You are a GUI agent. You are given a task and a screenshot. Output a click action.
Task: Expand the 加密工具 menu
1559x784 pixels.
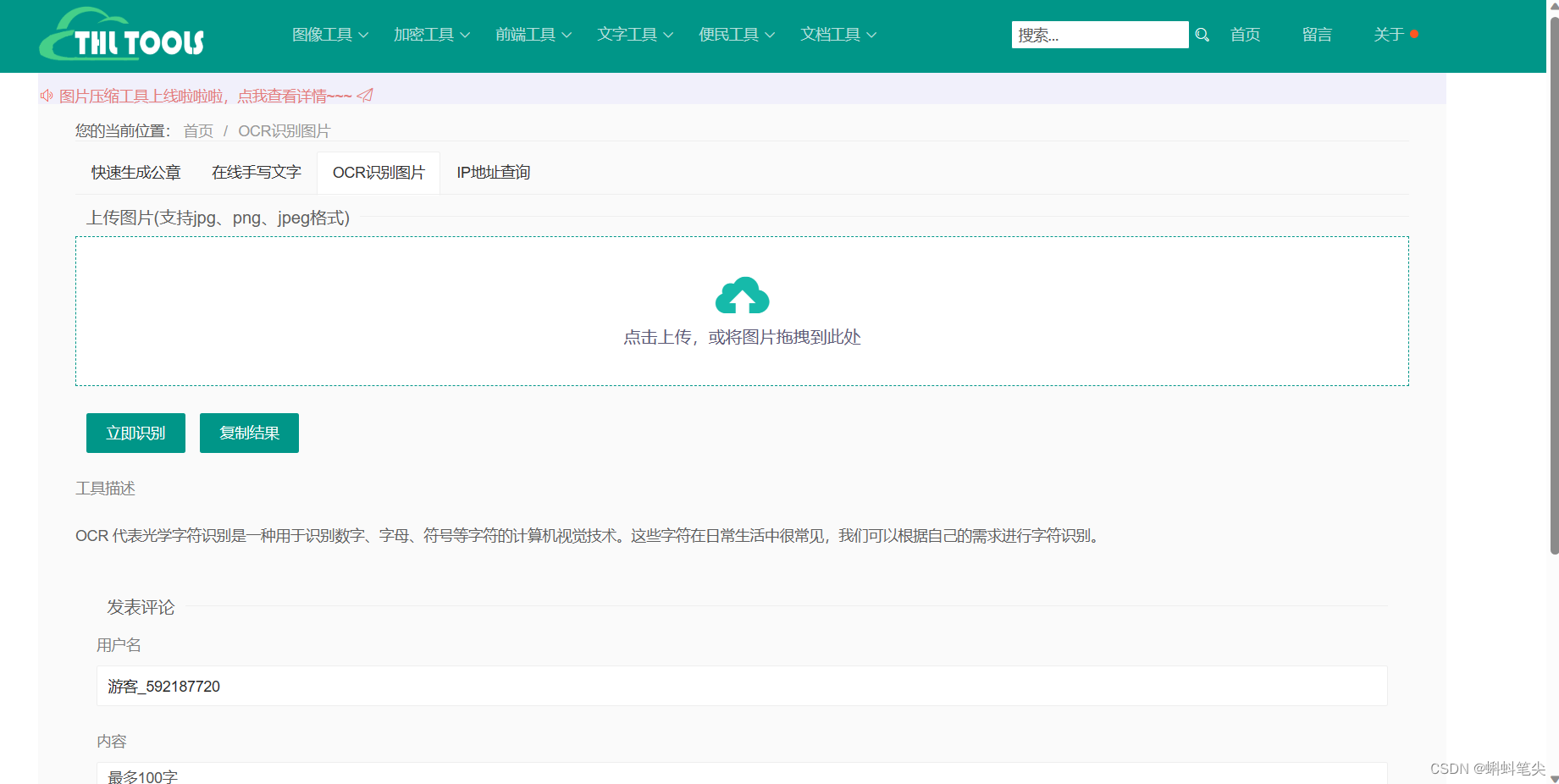click(432, 35)
